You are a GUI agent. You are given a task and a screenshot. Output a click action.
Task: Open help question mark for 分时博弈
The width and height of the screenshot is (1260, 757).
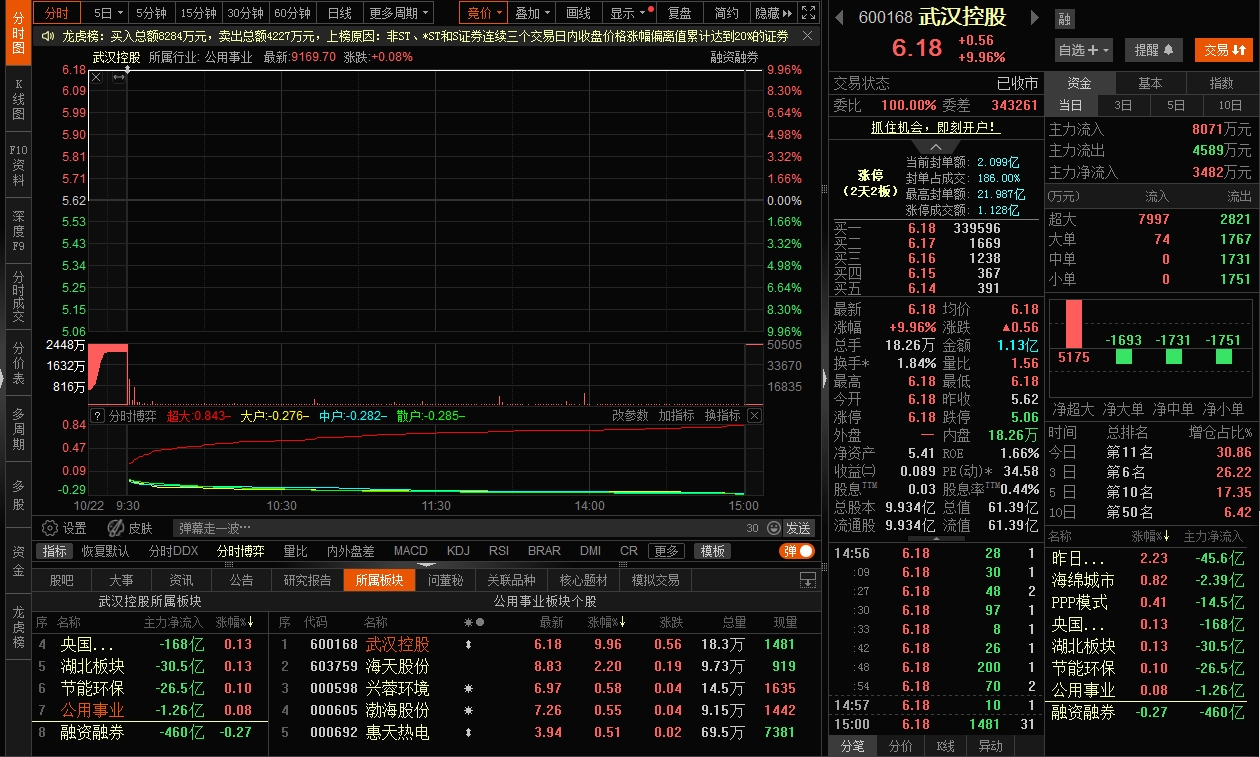point(97,415)
